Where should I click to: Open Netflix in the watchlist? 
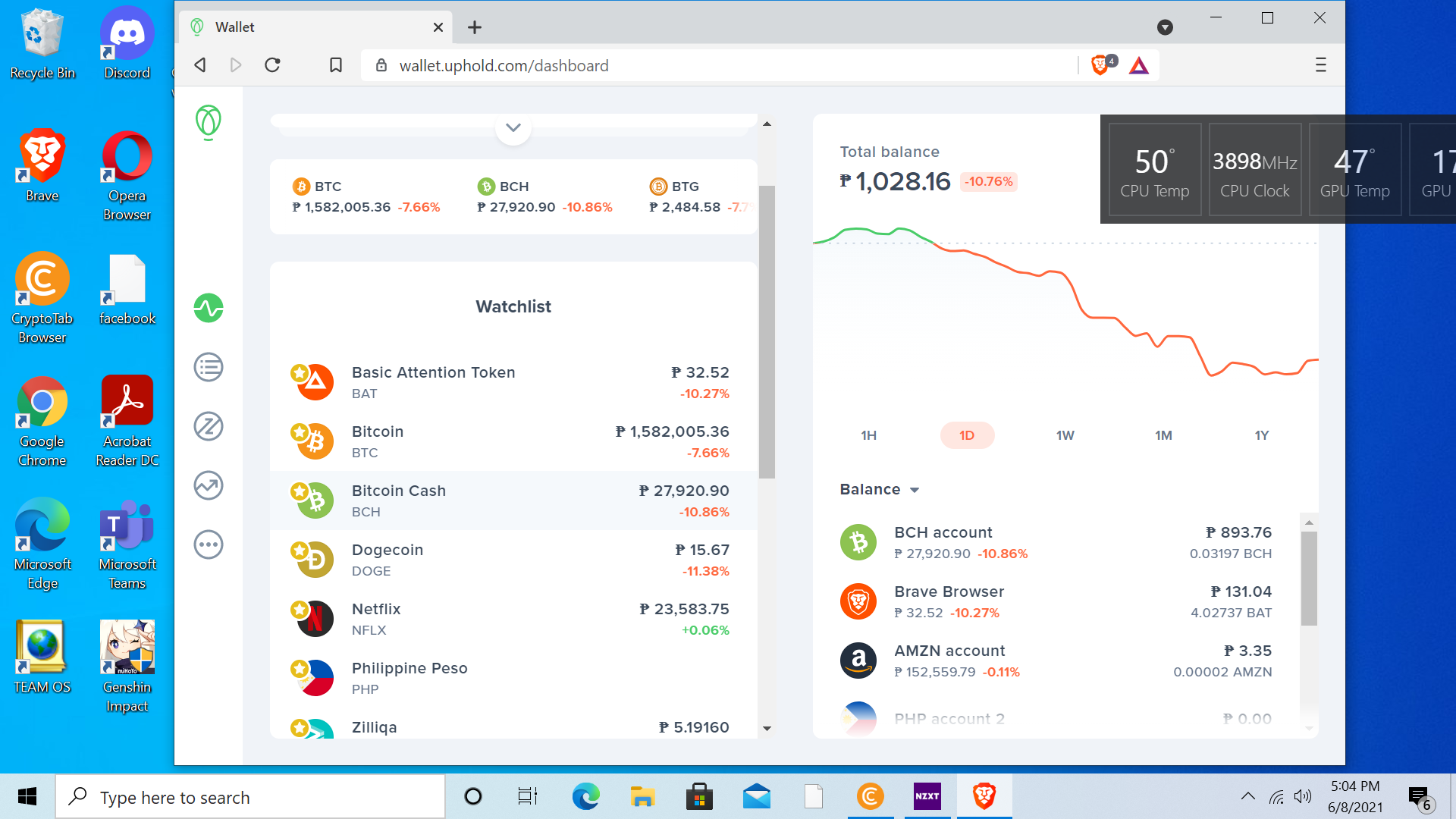513,619
